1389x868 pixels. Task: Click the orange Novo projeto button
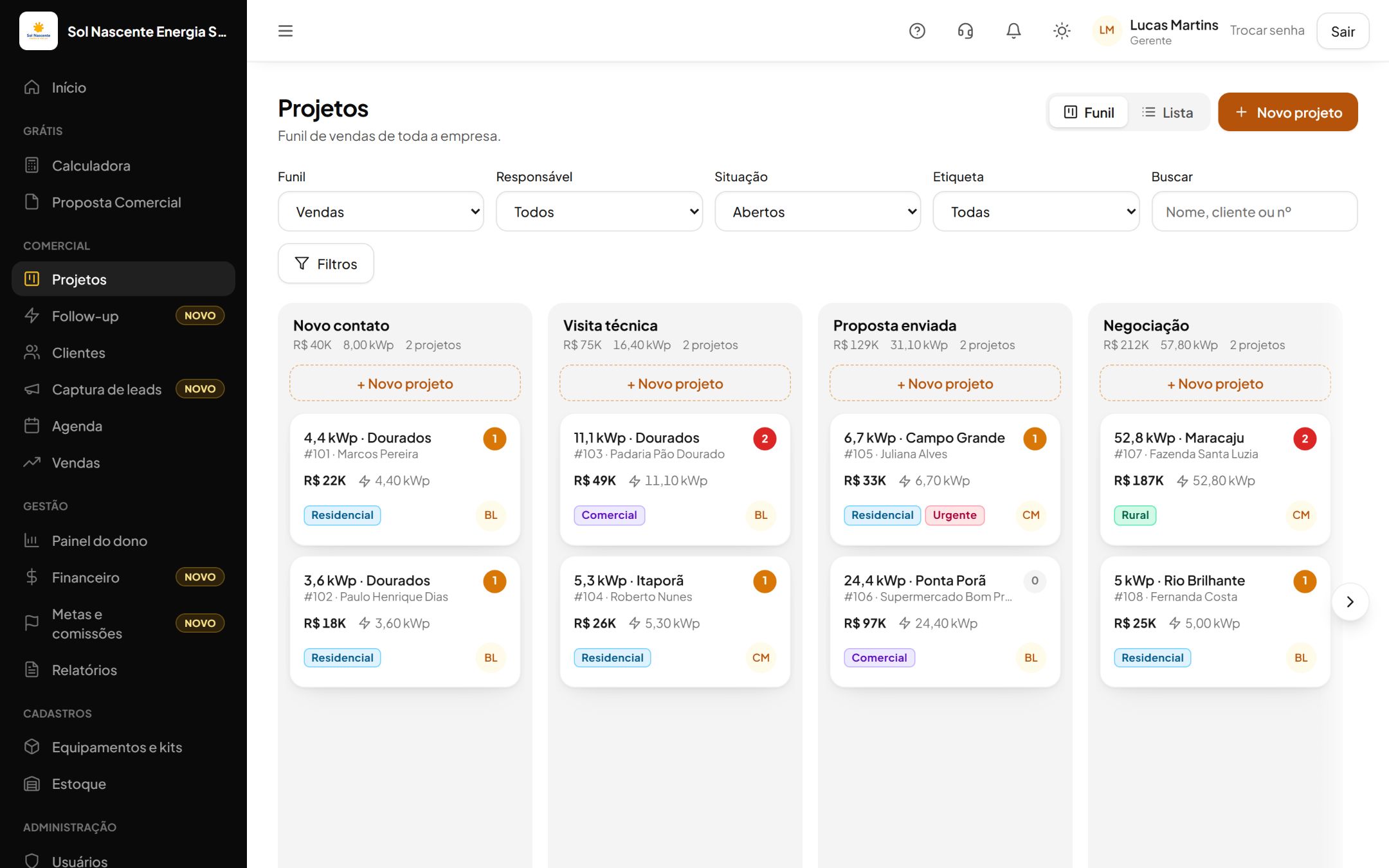1288,113
